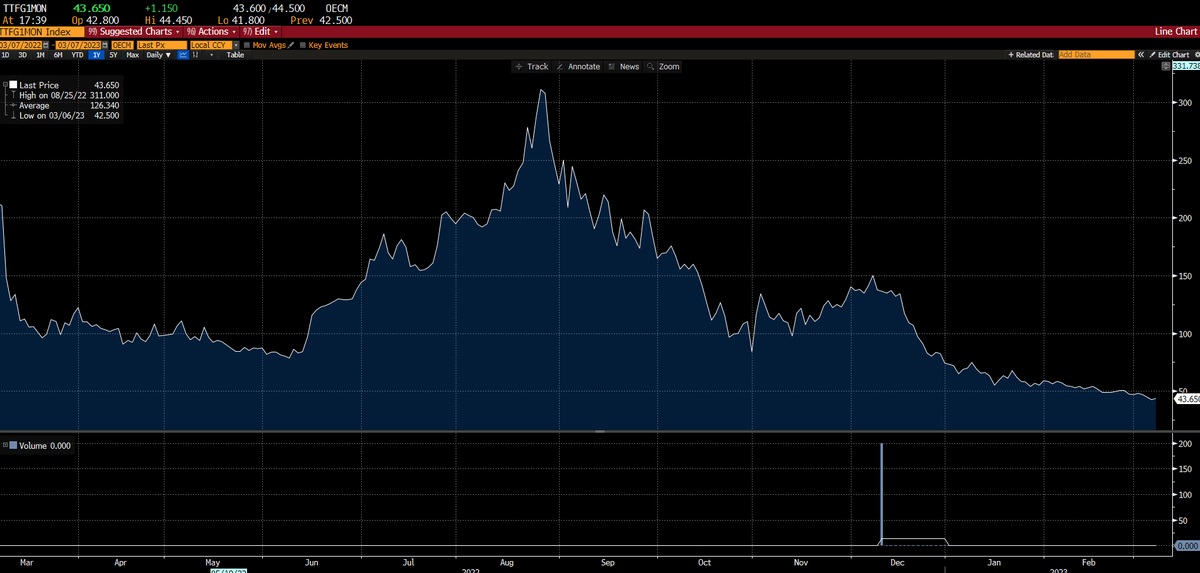
Task: Switch range to YTD
Action: point(77,55)
